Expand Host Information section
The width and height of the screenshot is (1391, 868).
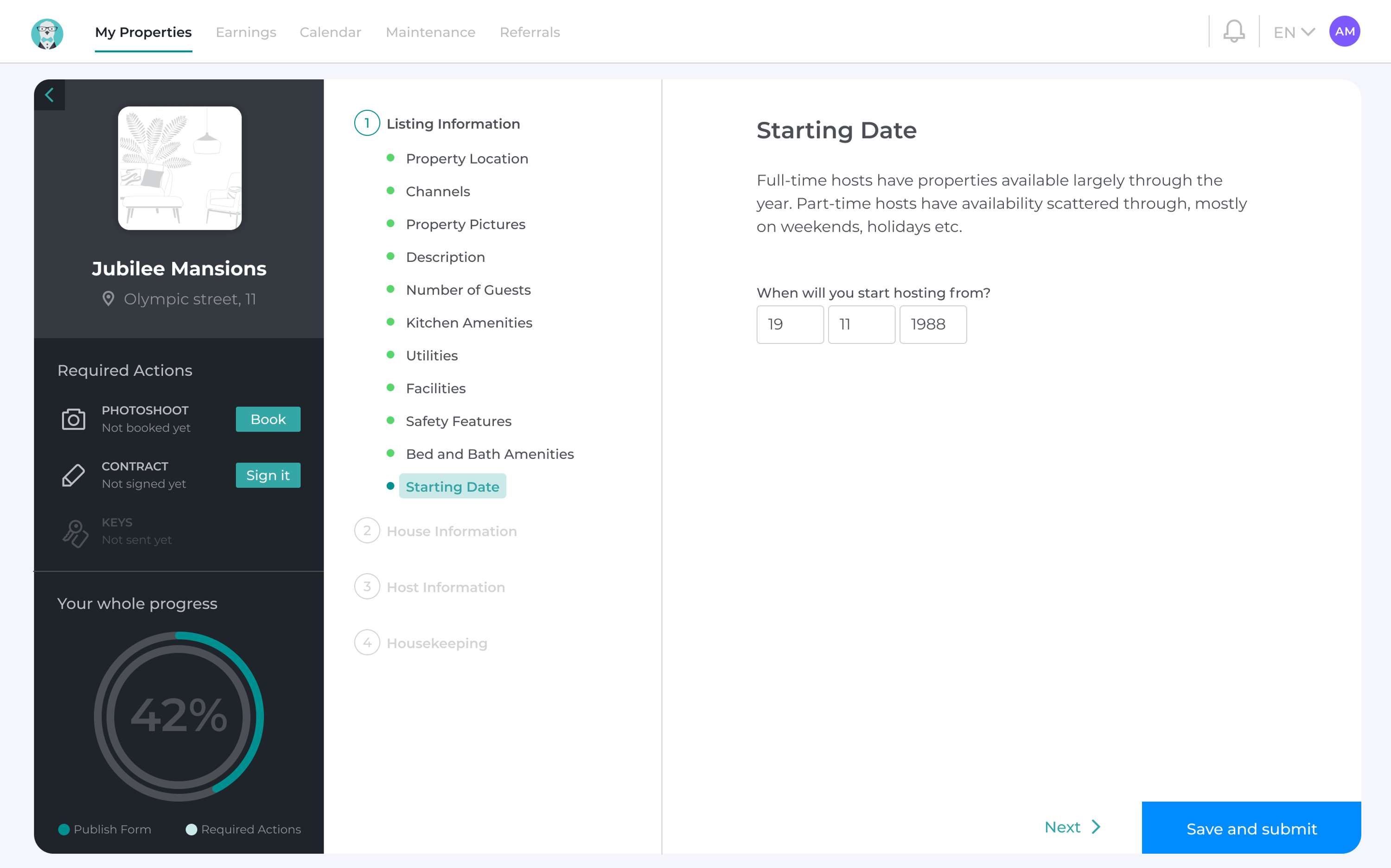pos(446,587)
